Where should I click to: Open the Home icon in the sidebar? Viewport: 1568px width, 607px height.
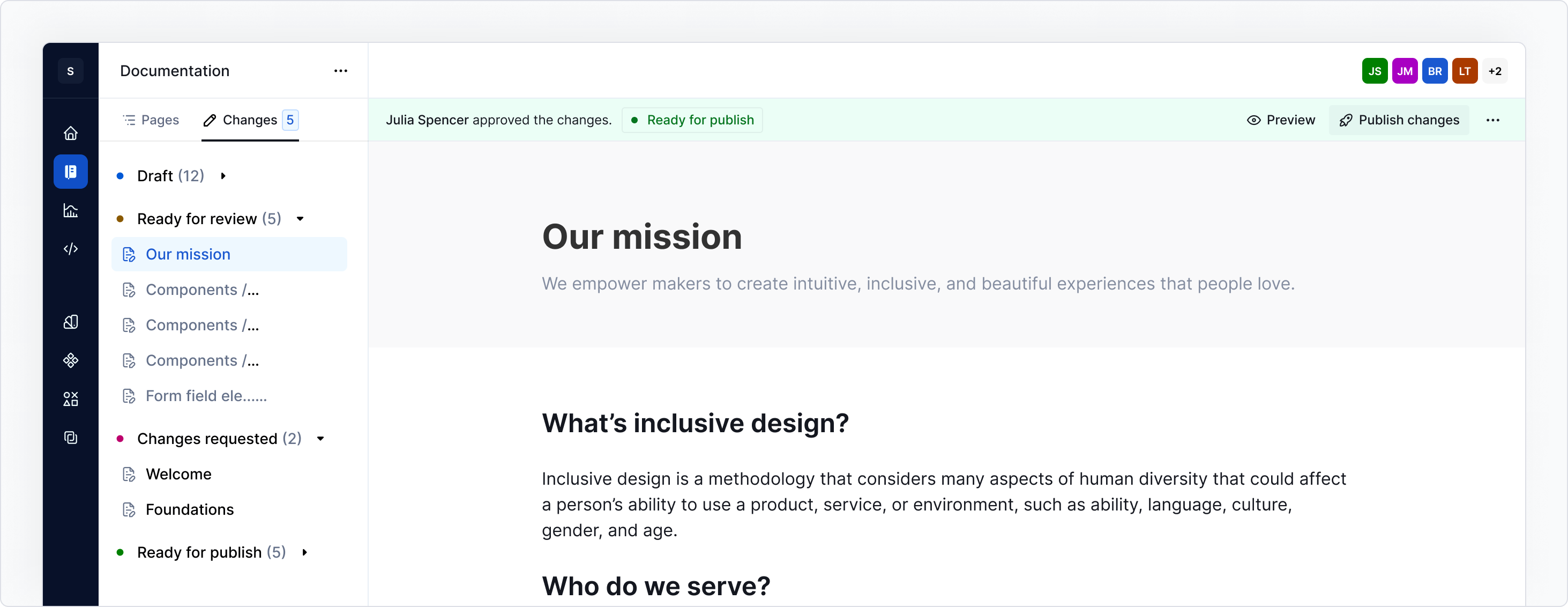pos(71,133)
